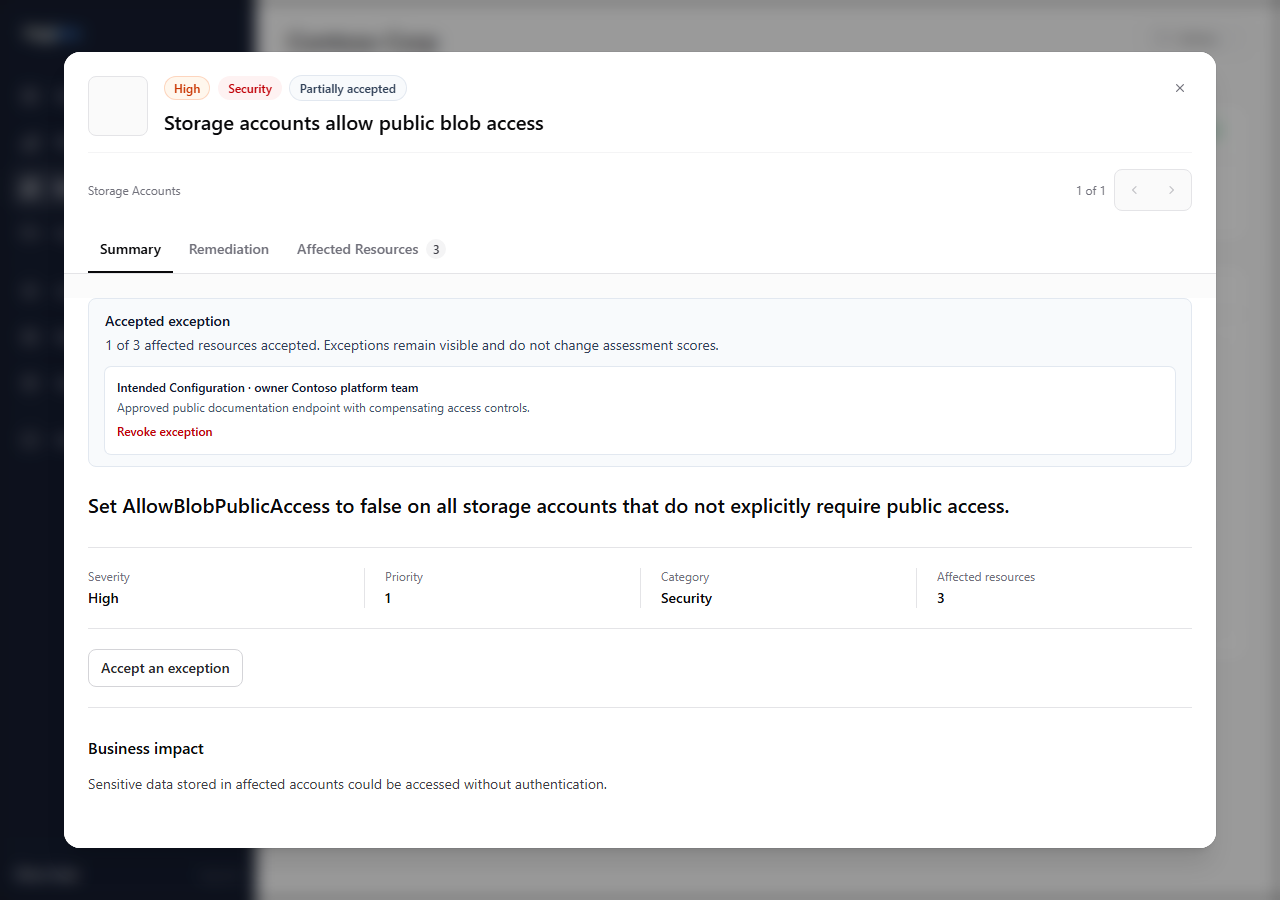Click the Affected resources value 3
Screen dimensions: 1280x900
point(940,599)
